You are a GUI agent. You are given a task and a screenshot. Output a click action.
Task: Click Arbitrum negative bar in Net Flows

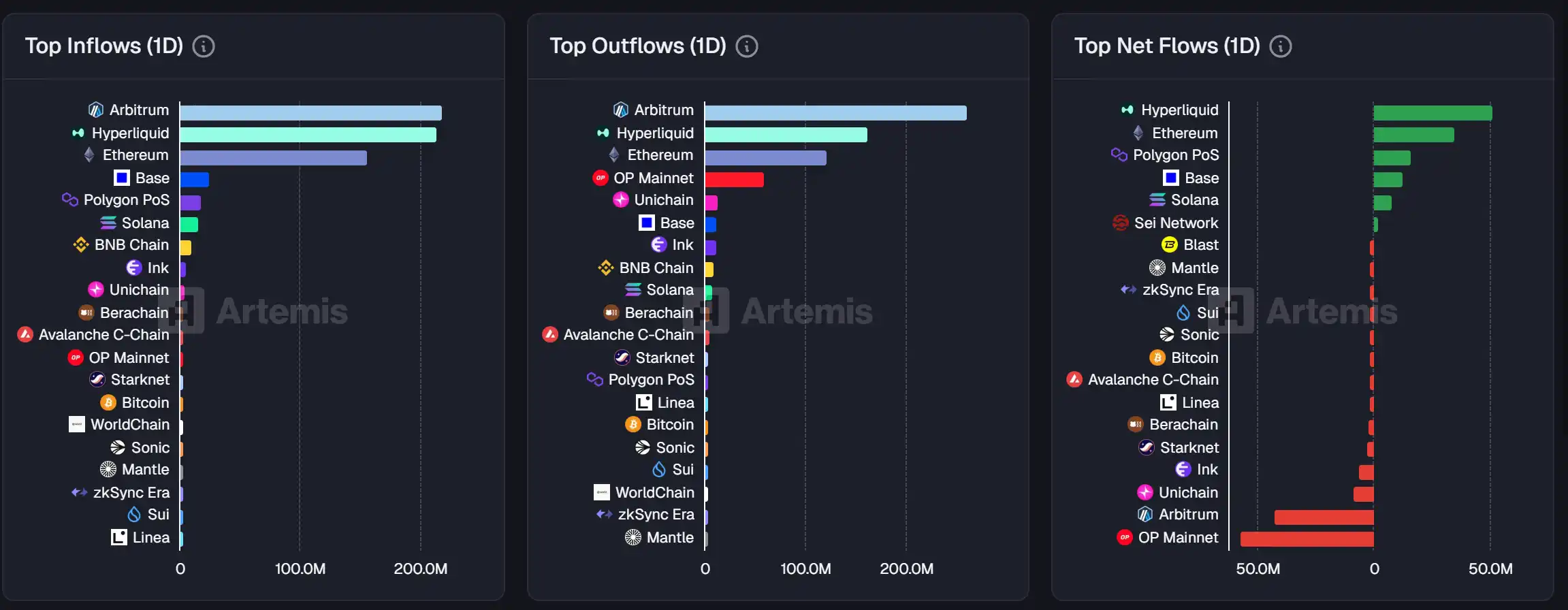click(x=1324, y=517)
